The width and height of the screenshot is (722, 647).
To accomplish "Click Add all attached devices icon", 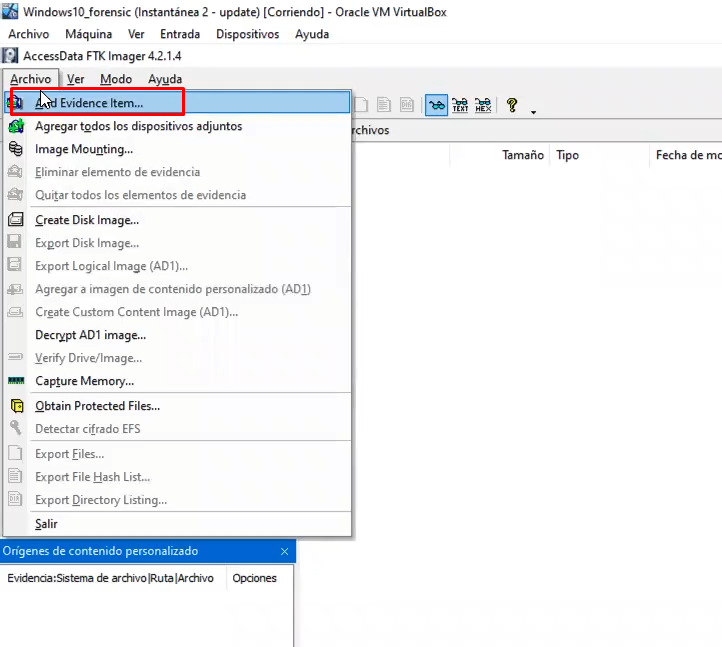I will (16, 126).
